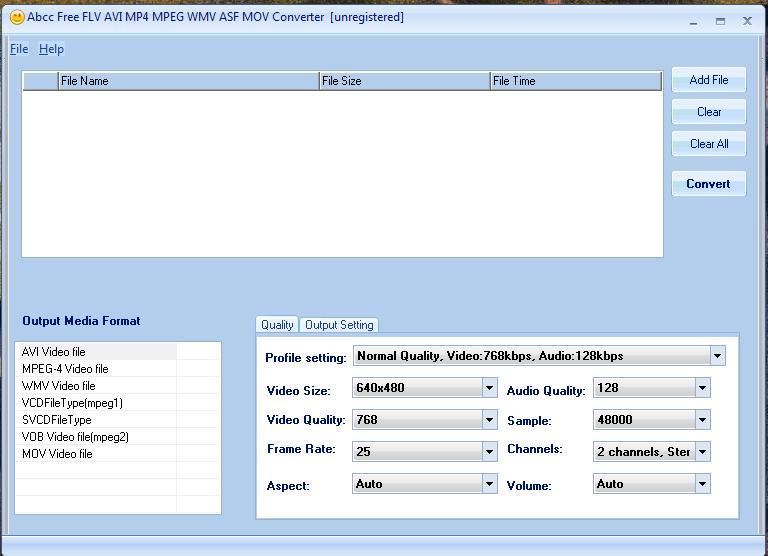Image resolution: width=768 pixels, height=556 pixels.
Task: Open the Video Quality dropdown
Action: pyautogui.click(x=489, y=420)
